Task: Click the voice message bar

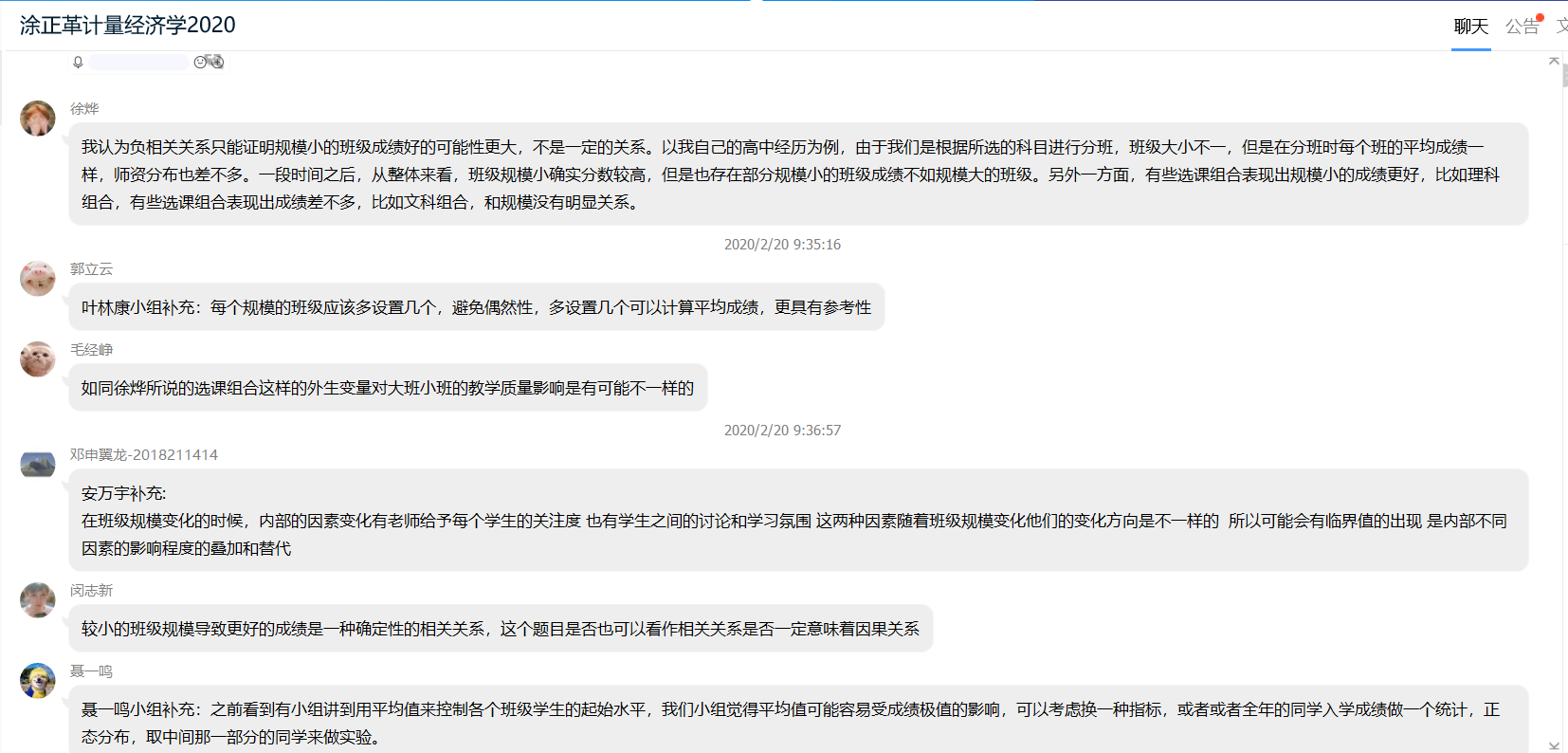Action: coord(138,63)
